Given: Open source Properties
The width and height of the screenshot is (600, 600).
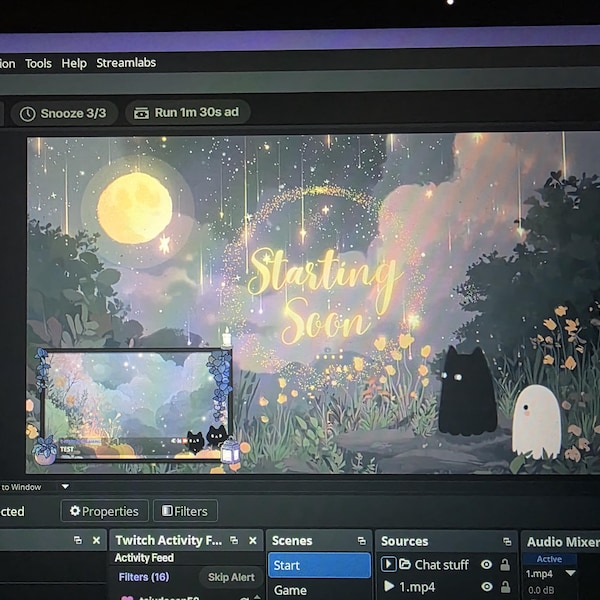Looking at the screenshot, I should tap(104, 511).
